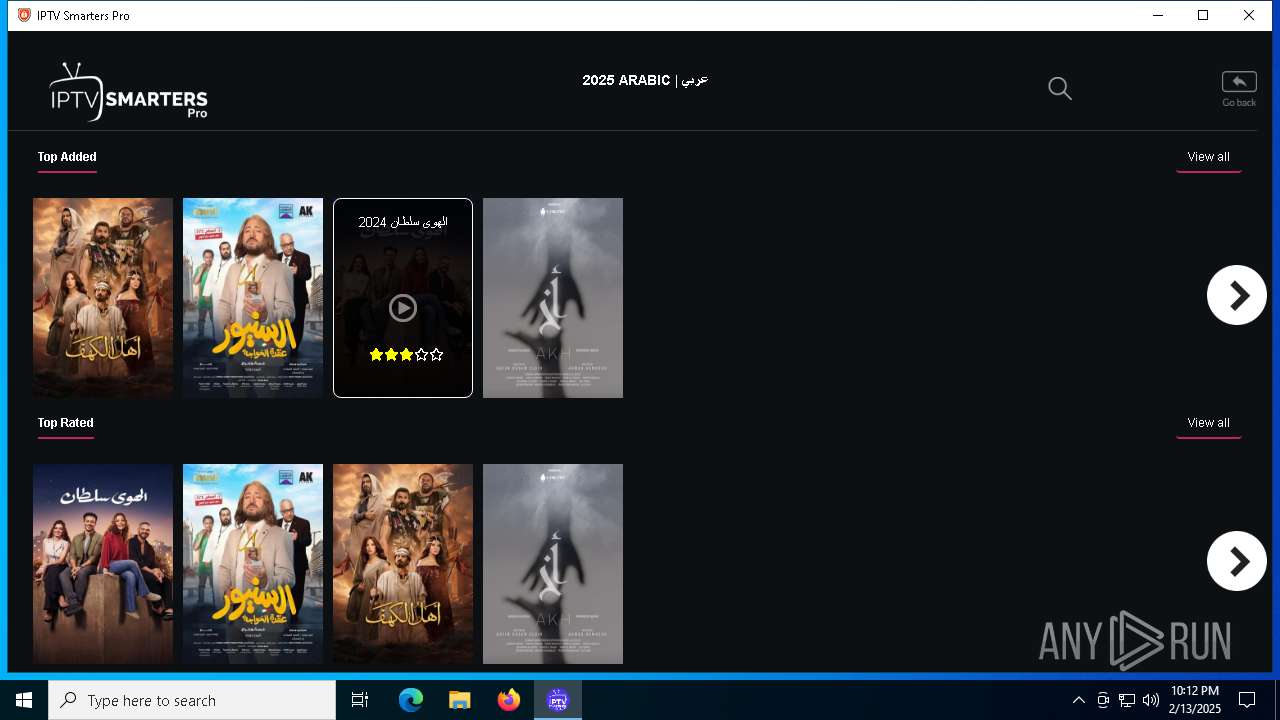Click the star rating on highlighted movie
Screen dimensions: 1280x720
[406, 355]
